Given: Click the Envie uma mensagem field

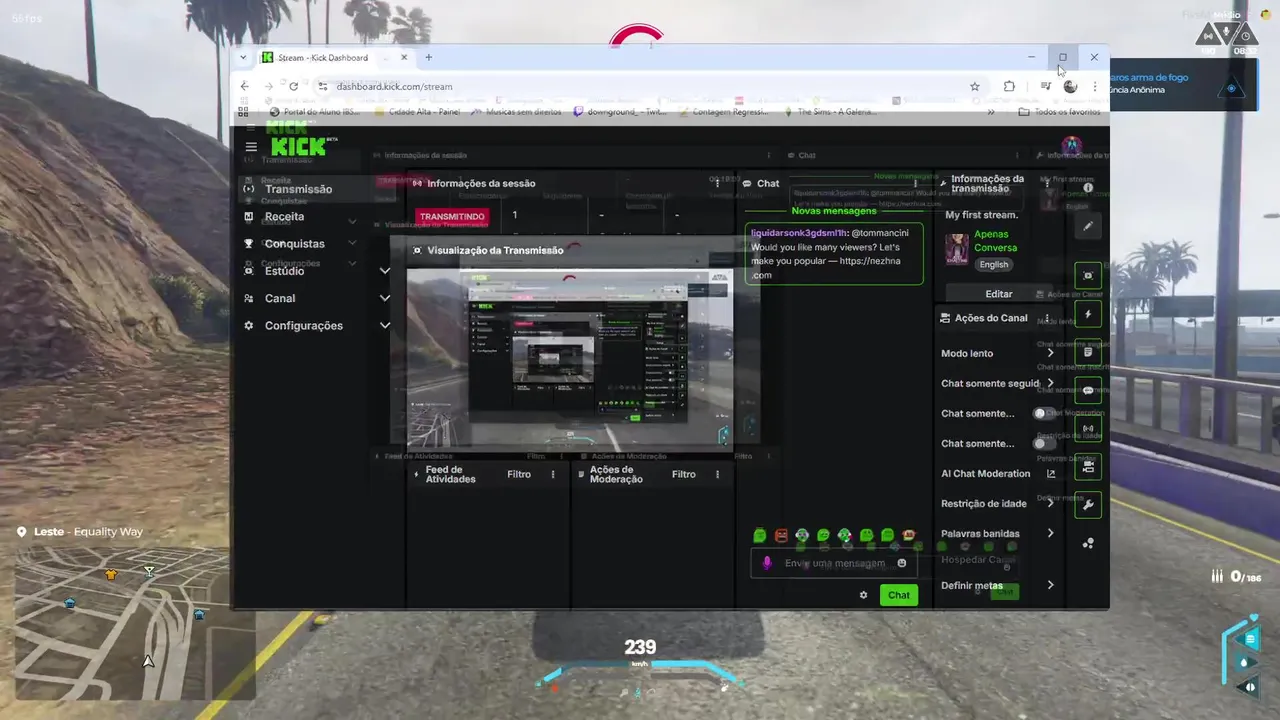Looking at the screenshot, I should 834,563.
